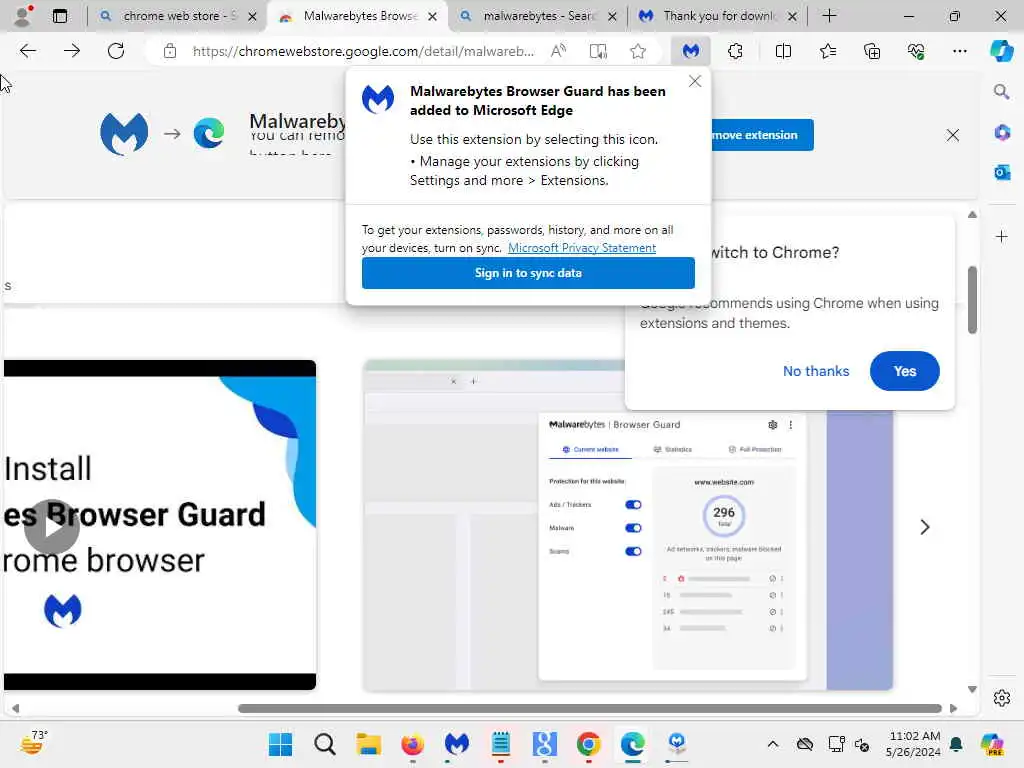Launch Firefox from taskbar
Screen dimensions: 1024x768
[412, 744]
